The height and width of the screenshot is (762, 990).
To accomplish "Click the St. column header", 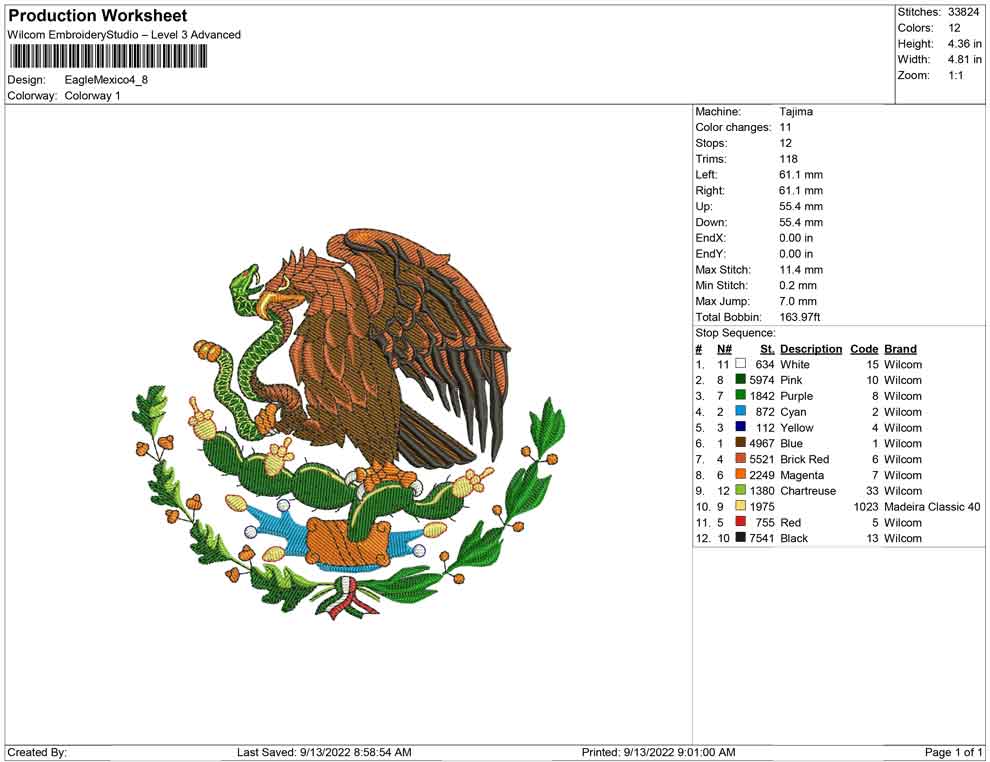I will click(x=767, y=349).
